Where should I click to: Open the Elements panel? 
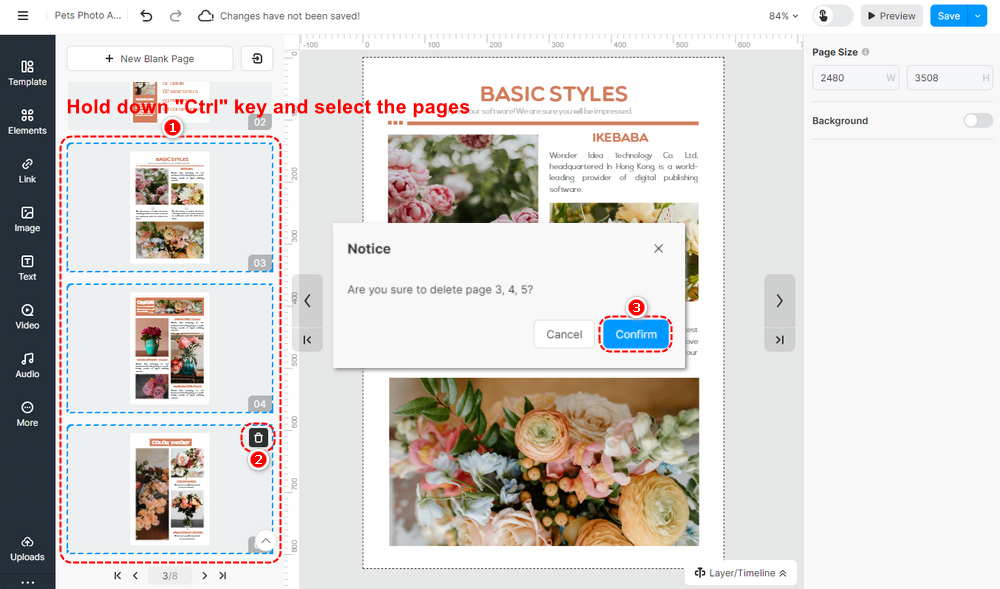pos(27,122)
